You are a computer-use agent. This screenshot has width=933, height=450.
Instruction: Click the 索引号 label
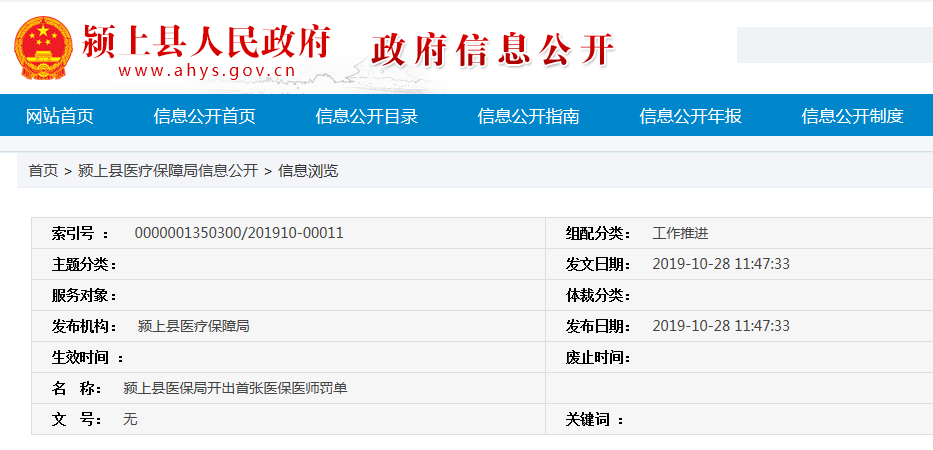[80, 233]
